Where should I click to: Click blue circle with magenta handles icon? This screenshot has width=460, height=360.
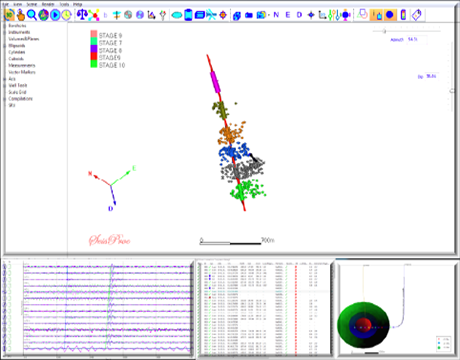click(x=346, y=15)
